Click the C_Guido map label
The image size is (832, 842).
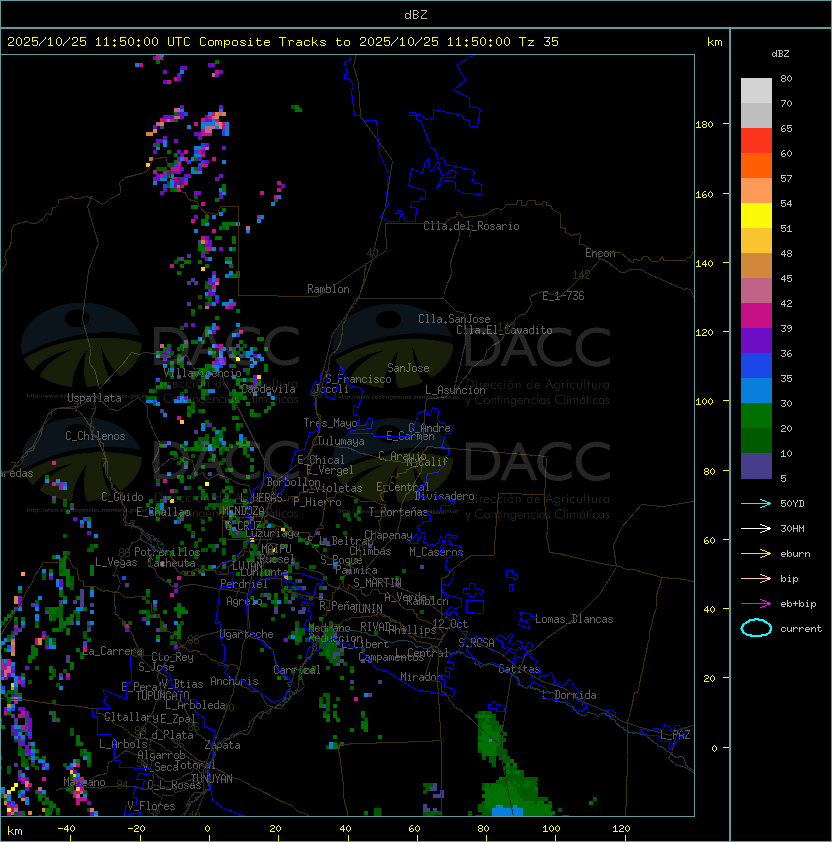pyautogui.click(x=122, y=497)
